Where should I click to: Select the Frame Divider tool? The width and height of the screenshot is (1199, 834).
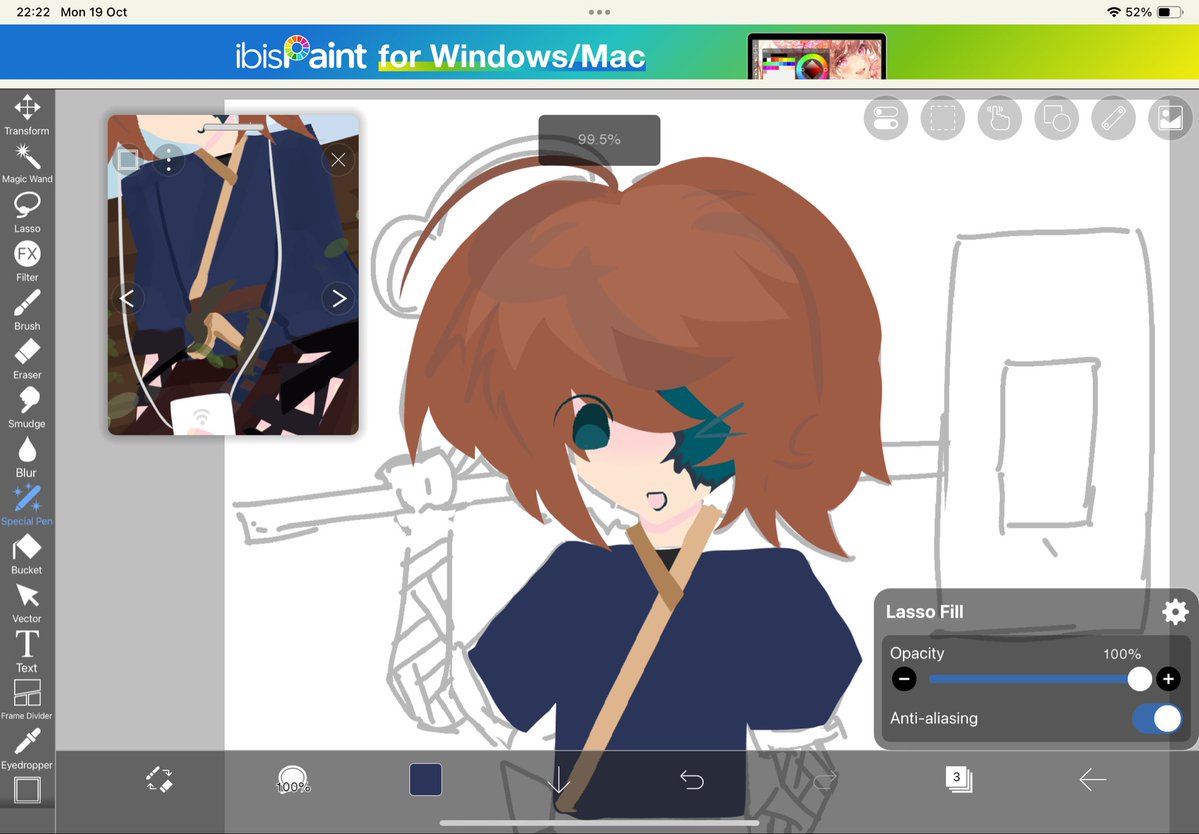[27, 700]
